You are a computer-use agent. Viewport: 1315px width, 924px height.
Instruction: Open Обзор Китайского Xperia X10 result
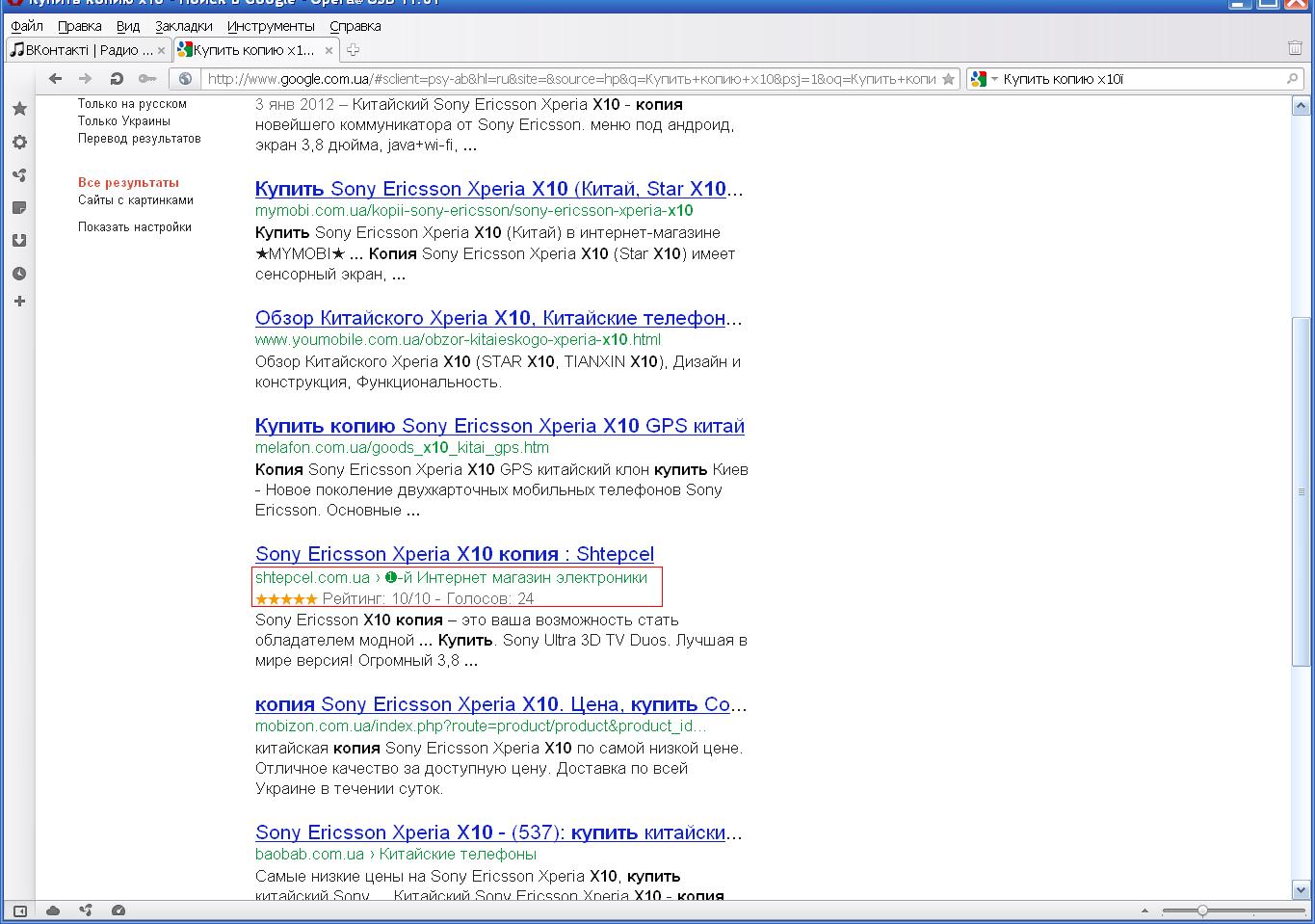pyautogui.click(x=499, y=318)
